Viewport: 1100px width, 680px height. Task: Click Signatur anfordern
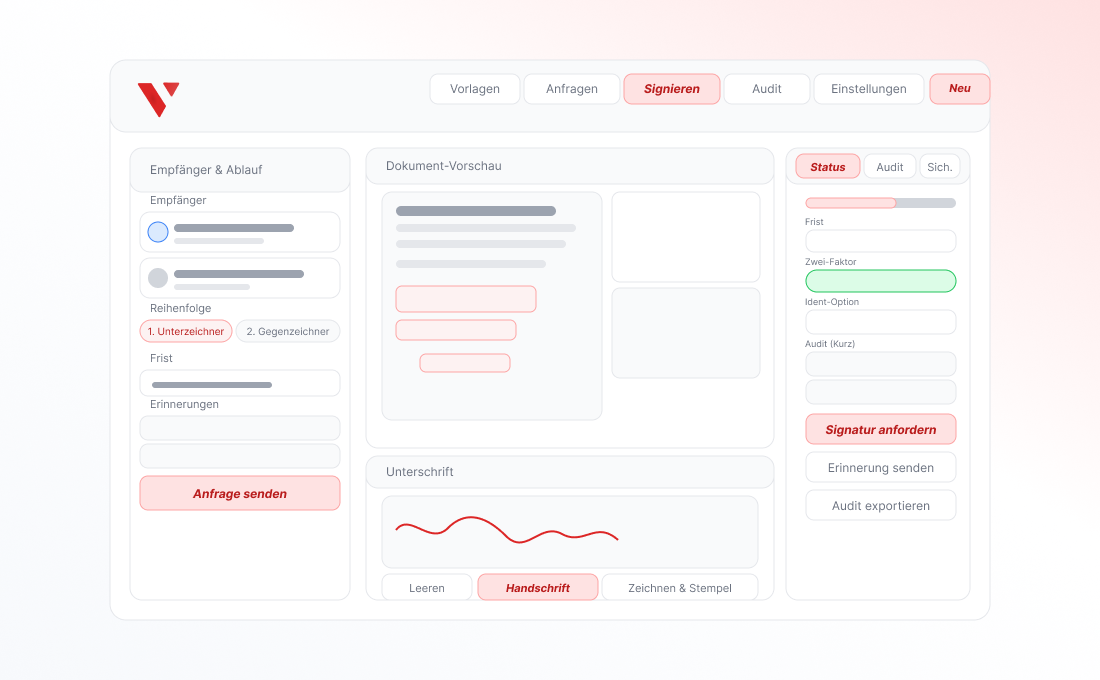[880, 430]
